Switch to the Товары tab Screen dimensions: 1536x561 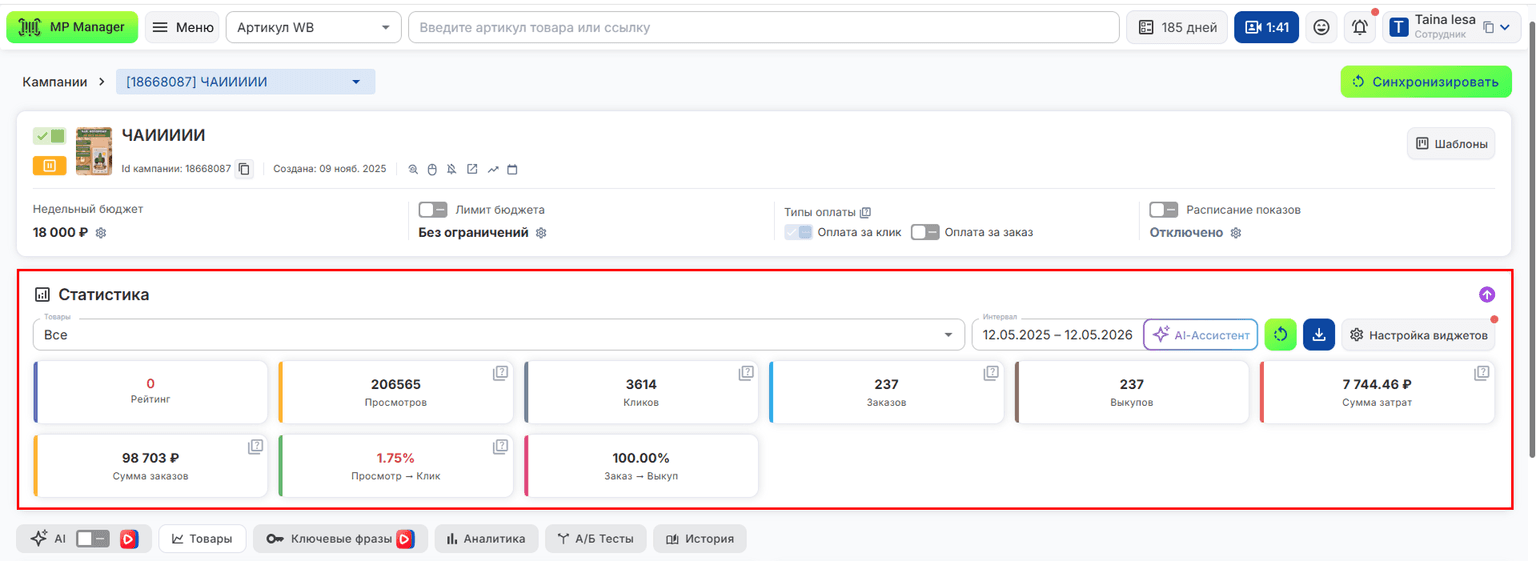pos(203,538)
